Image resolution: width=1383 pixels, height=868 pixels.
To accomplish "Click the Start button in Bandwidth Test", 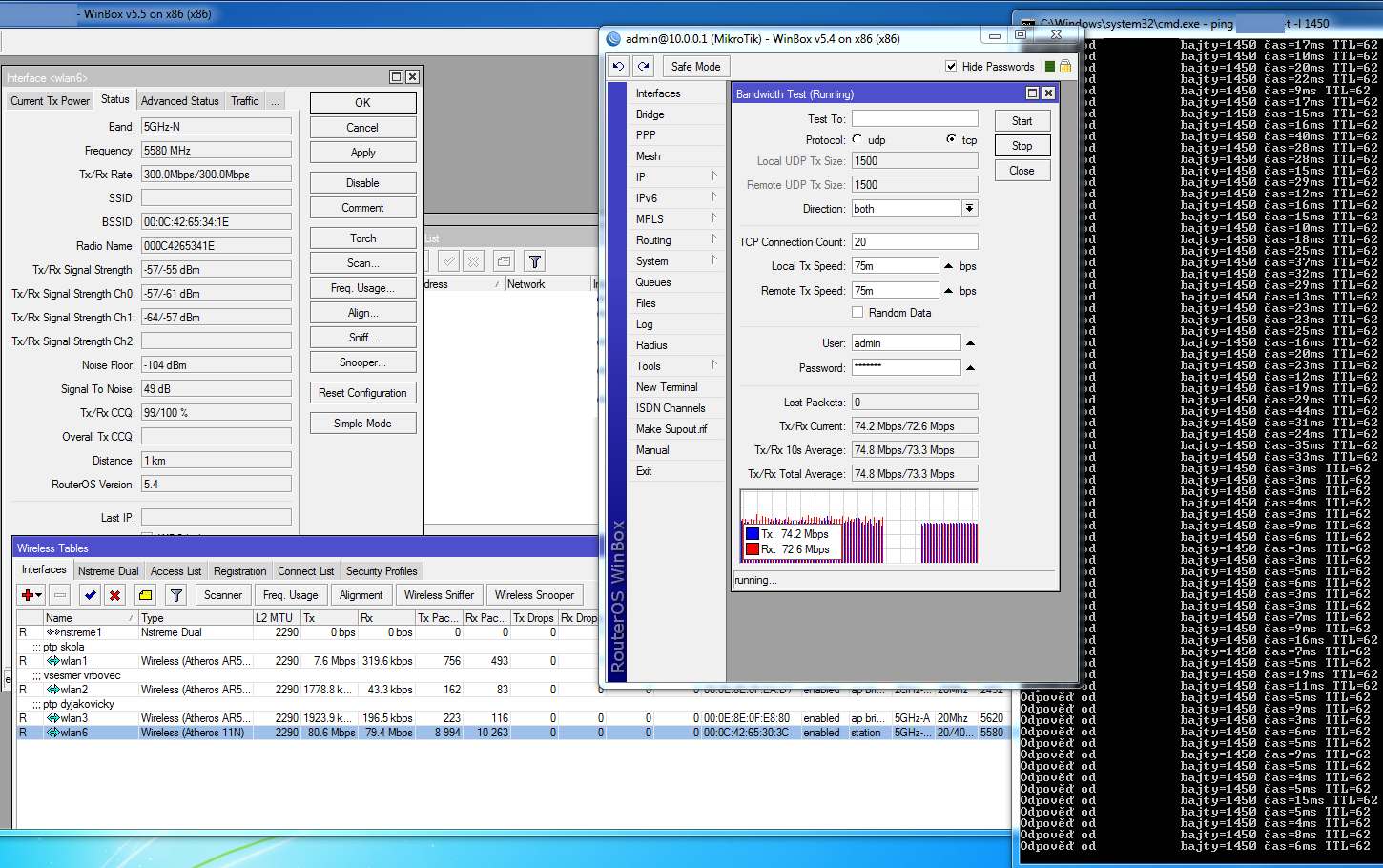I will pos(1022,121).
